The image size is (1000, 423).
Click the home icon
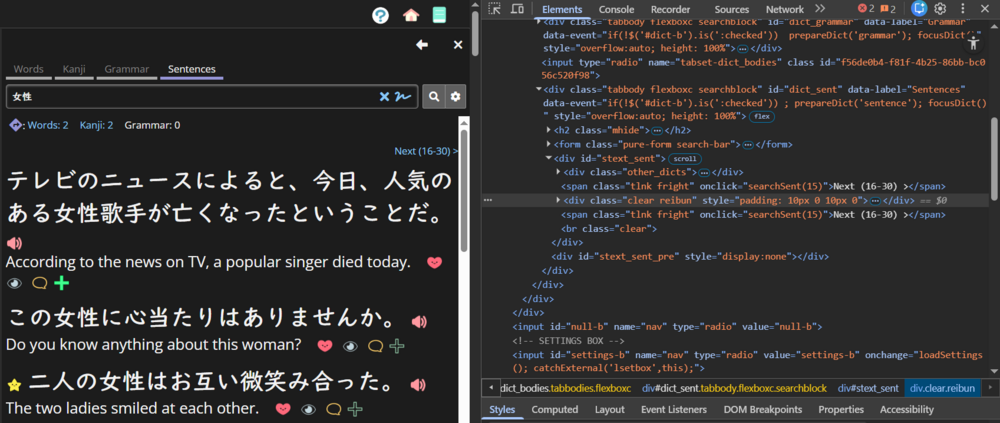click(410, 15)
